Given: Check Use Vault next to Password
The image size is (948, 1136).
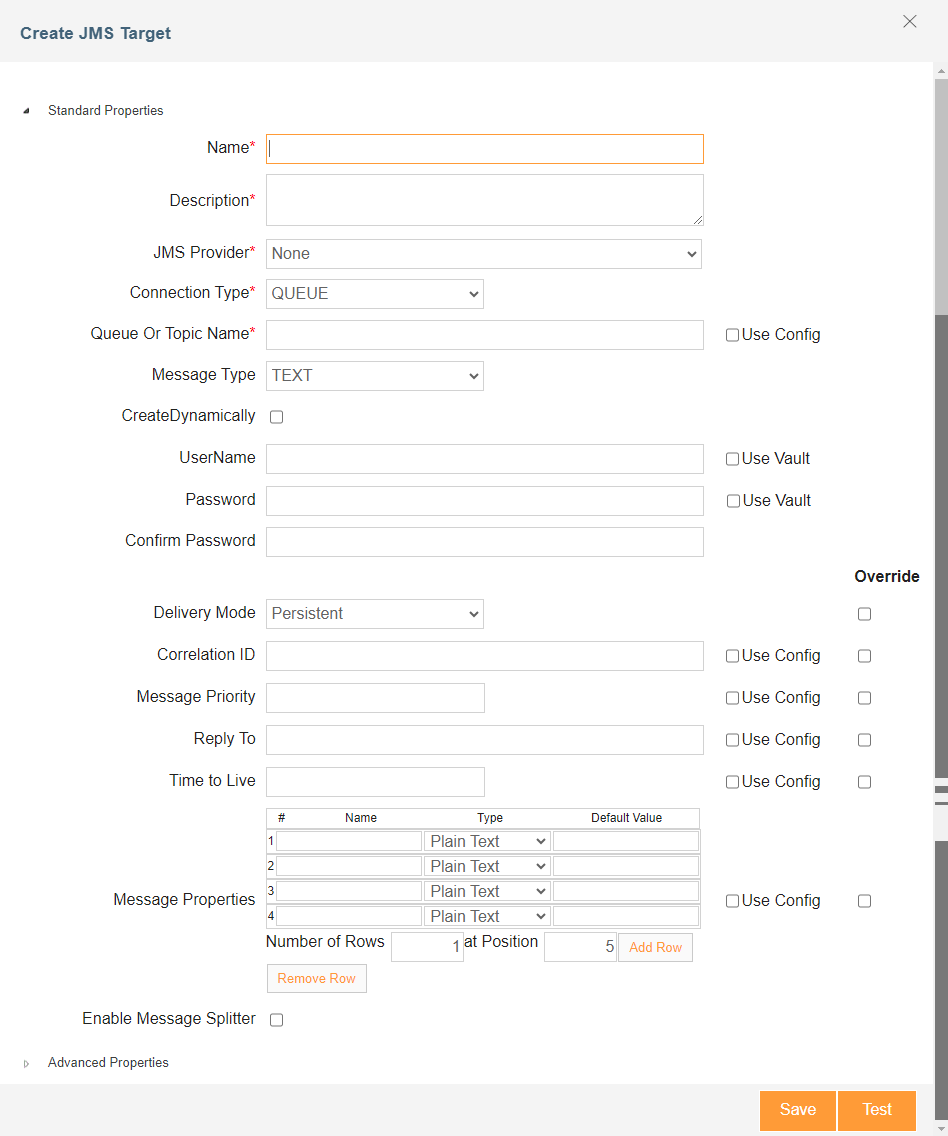Looking at the screenshot, I should pos(733,501).
